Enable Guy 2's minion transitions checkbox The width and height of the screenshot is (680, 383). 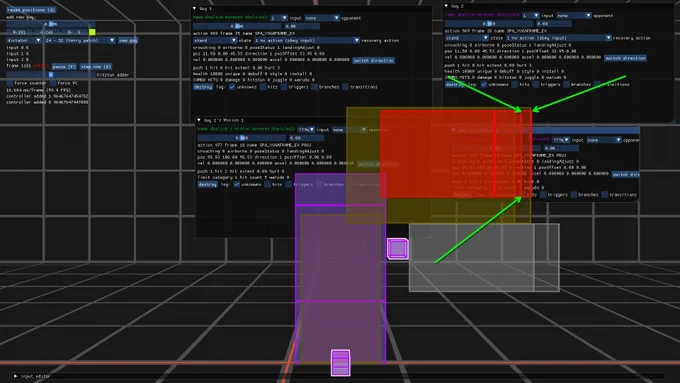click(x=605, y=195)
